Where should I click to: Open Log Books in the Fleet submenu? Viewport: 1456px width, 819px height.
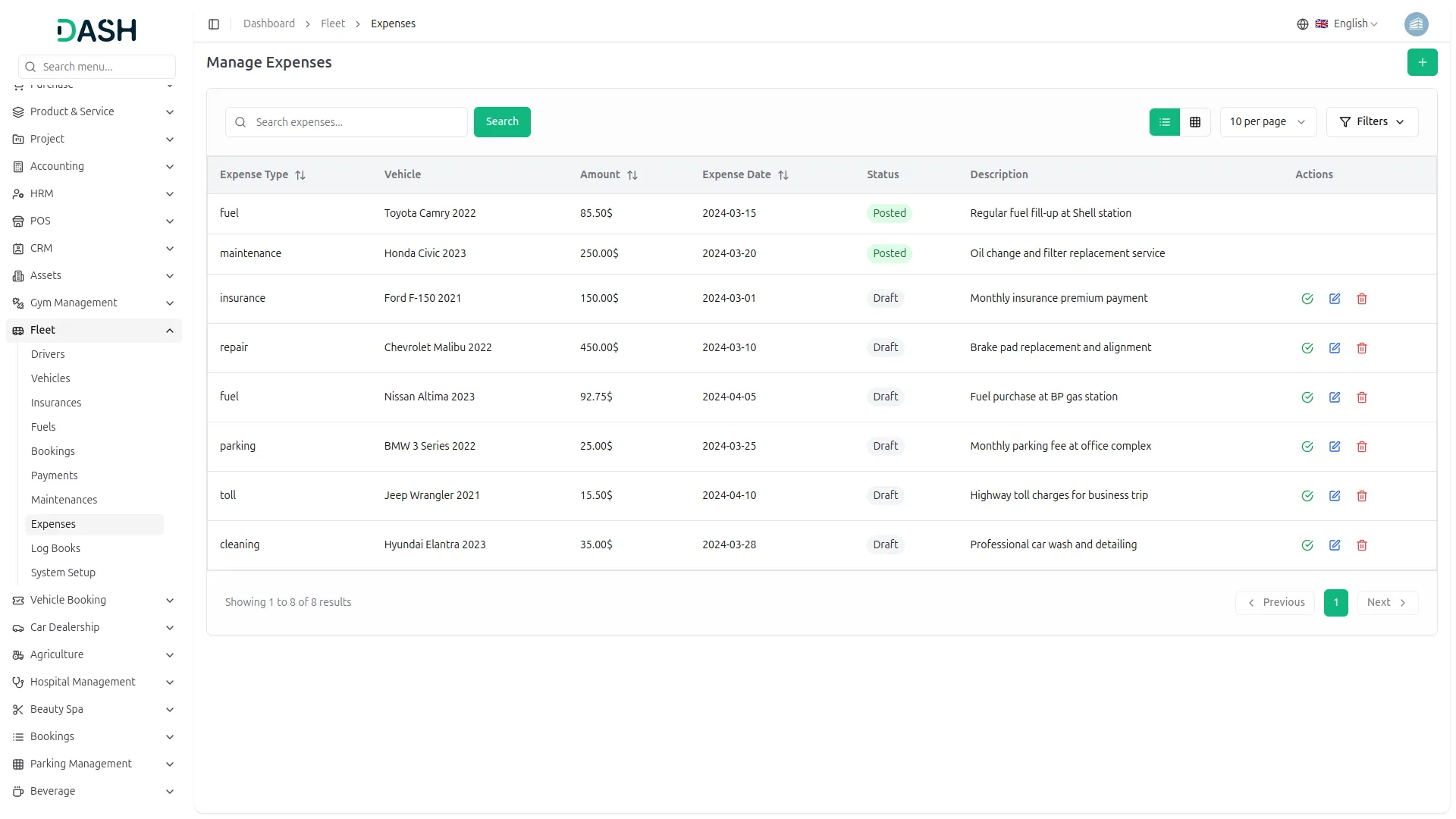[55, 548]
